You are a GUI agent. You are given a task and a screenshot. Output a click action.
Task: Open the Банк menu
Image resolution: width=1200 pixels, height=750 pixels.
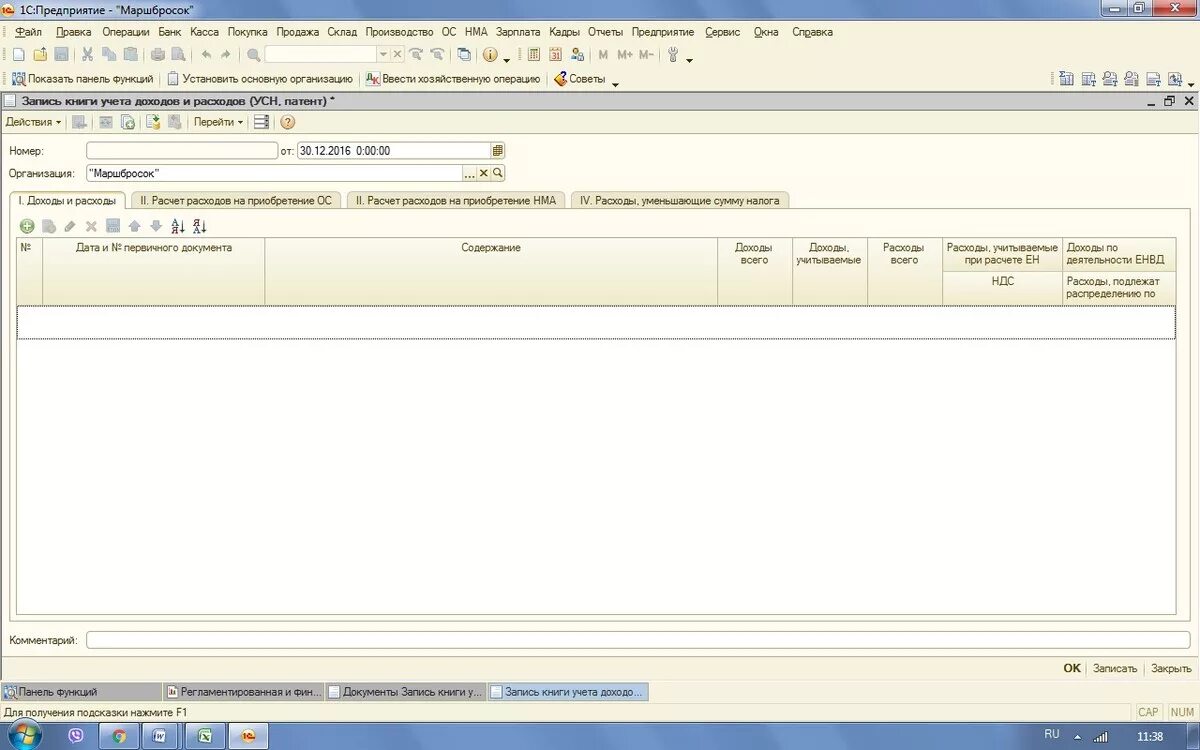169,32
